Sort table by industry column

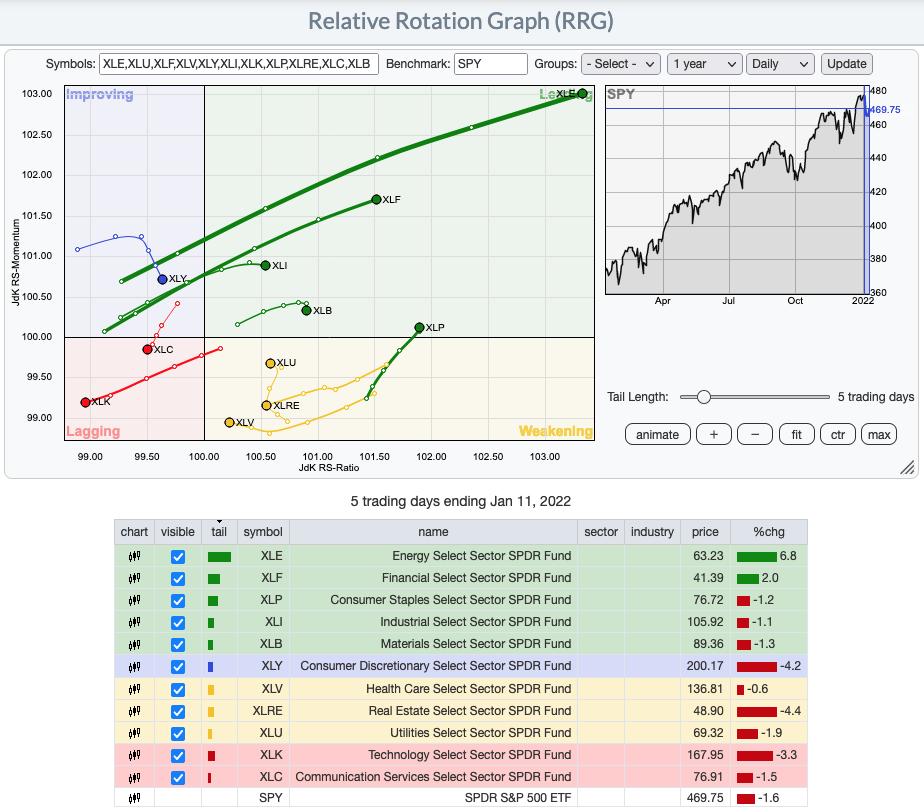(652, 532)
